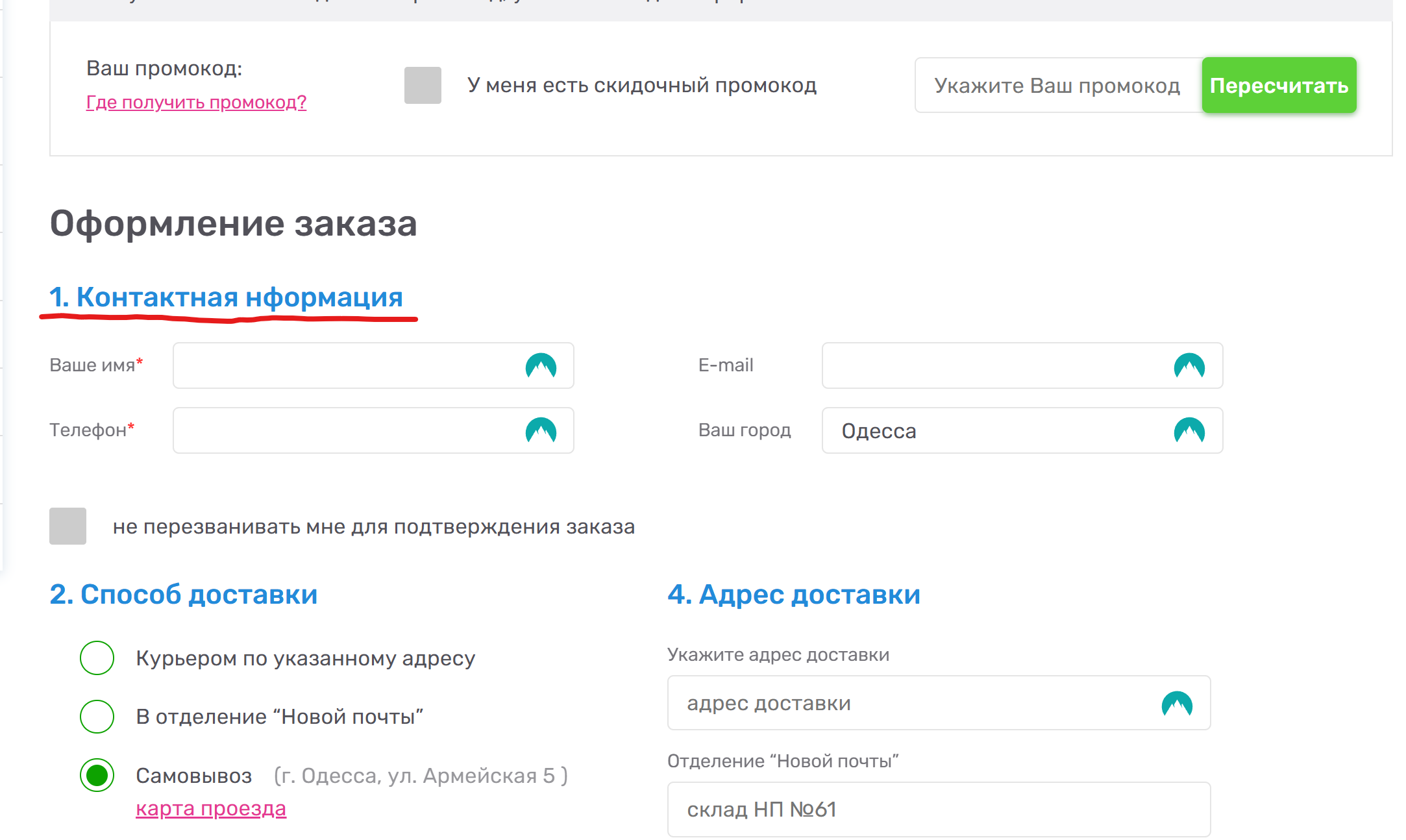The image size is (1406, 840).
Task: Choose delivery to Новая почта branch
Action: pos(97,717)
